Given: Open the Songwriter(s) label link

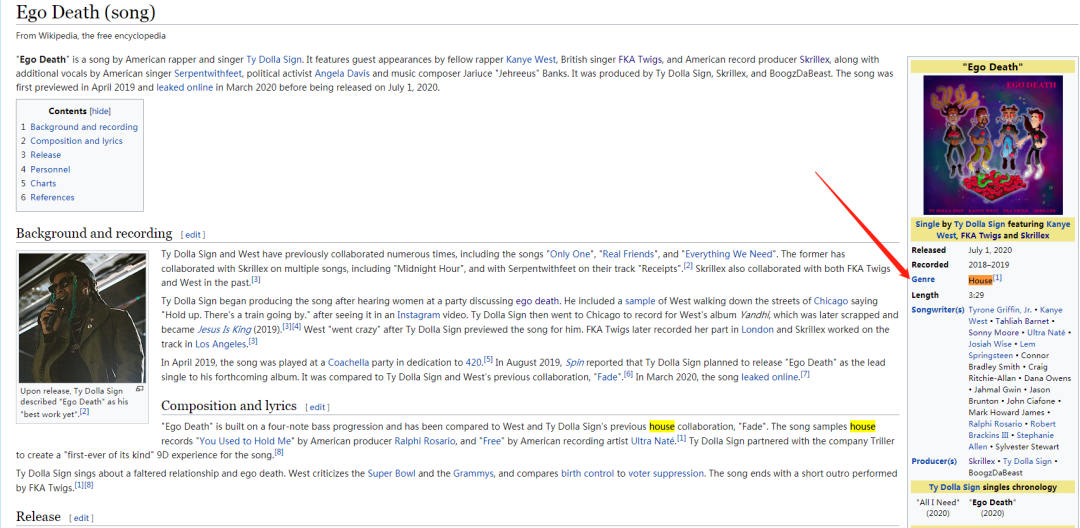Looking at the screenshot, I should (937, 310).
